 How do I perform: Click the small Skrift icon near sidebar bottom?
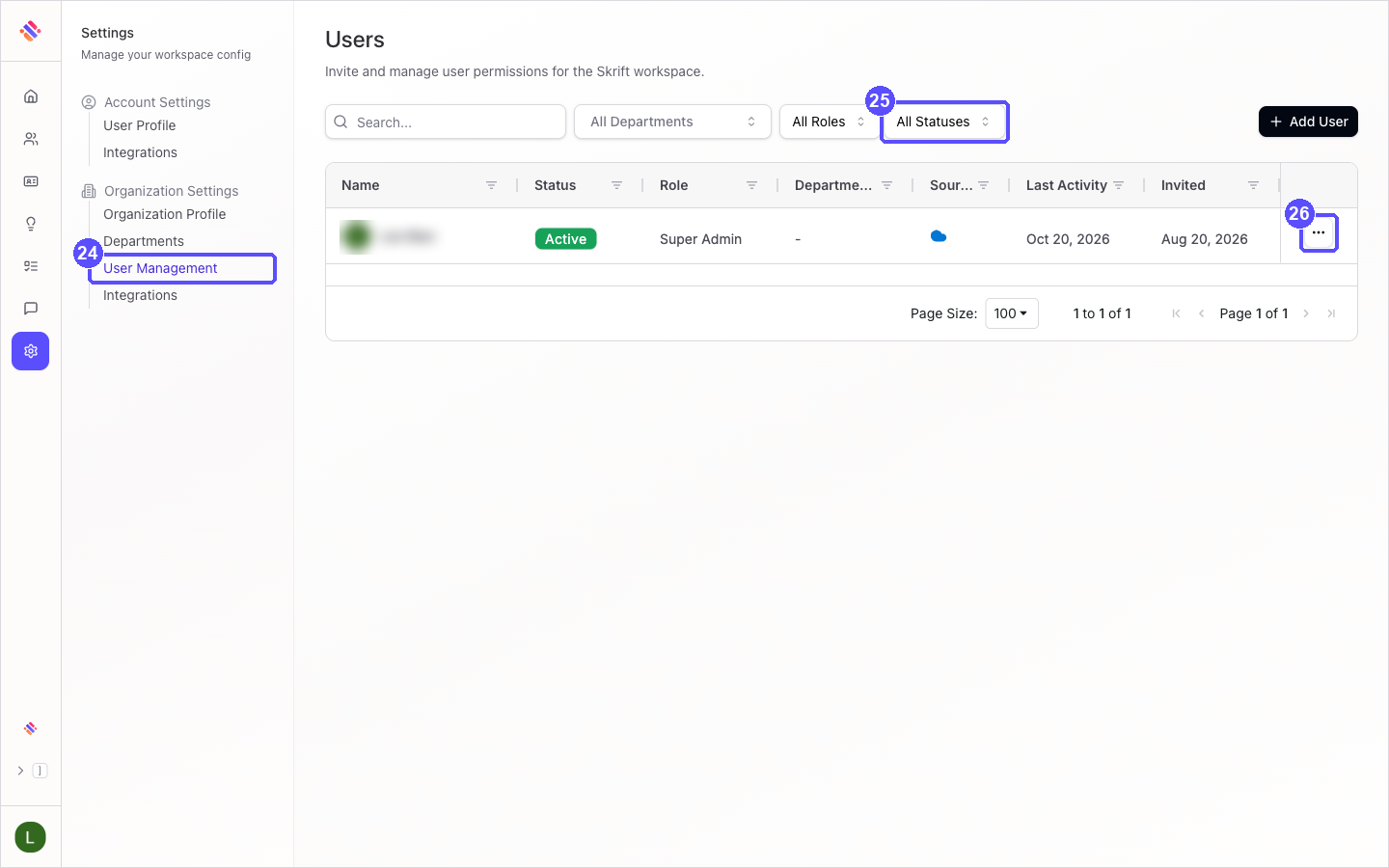31,728
